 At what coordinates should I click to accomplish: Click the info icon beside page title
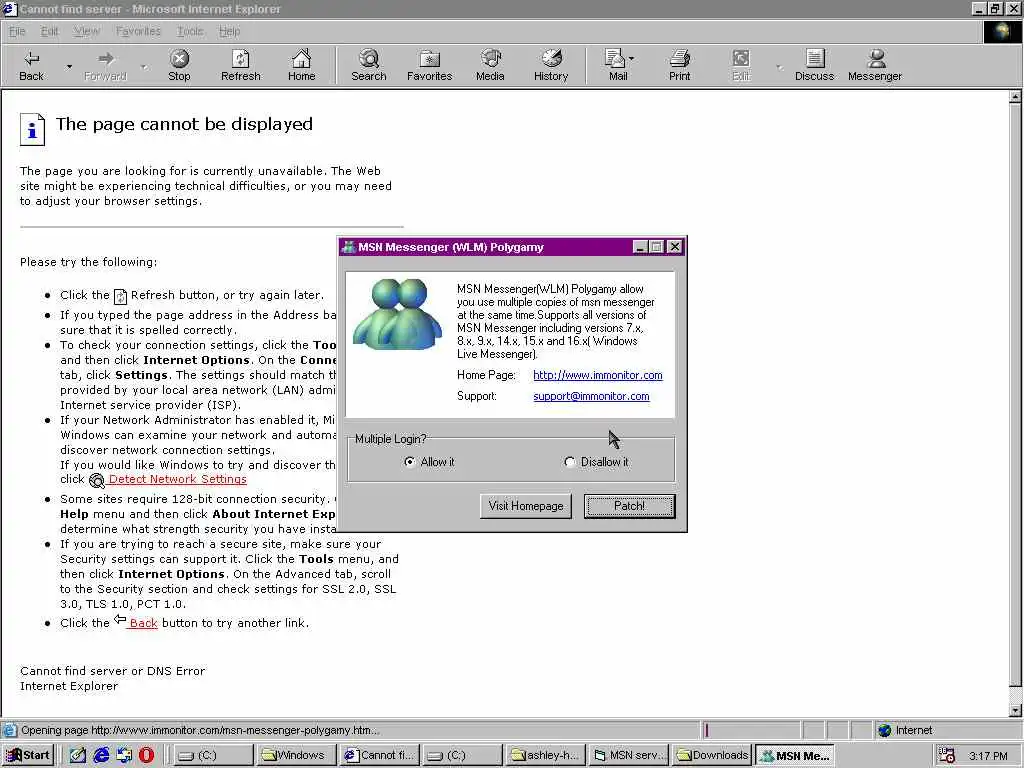tap(33, 129)
